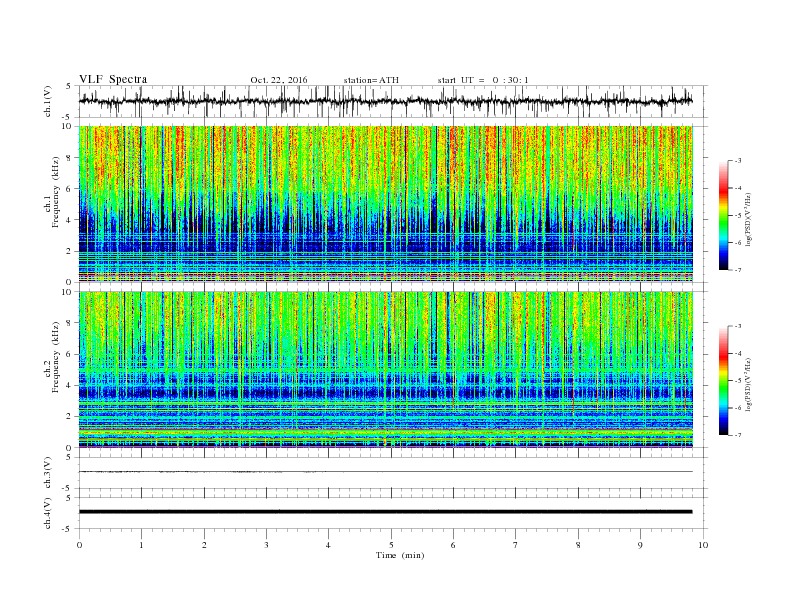
Task: Click the ch.1 colorbar gradient
Action: (723, 215)
